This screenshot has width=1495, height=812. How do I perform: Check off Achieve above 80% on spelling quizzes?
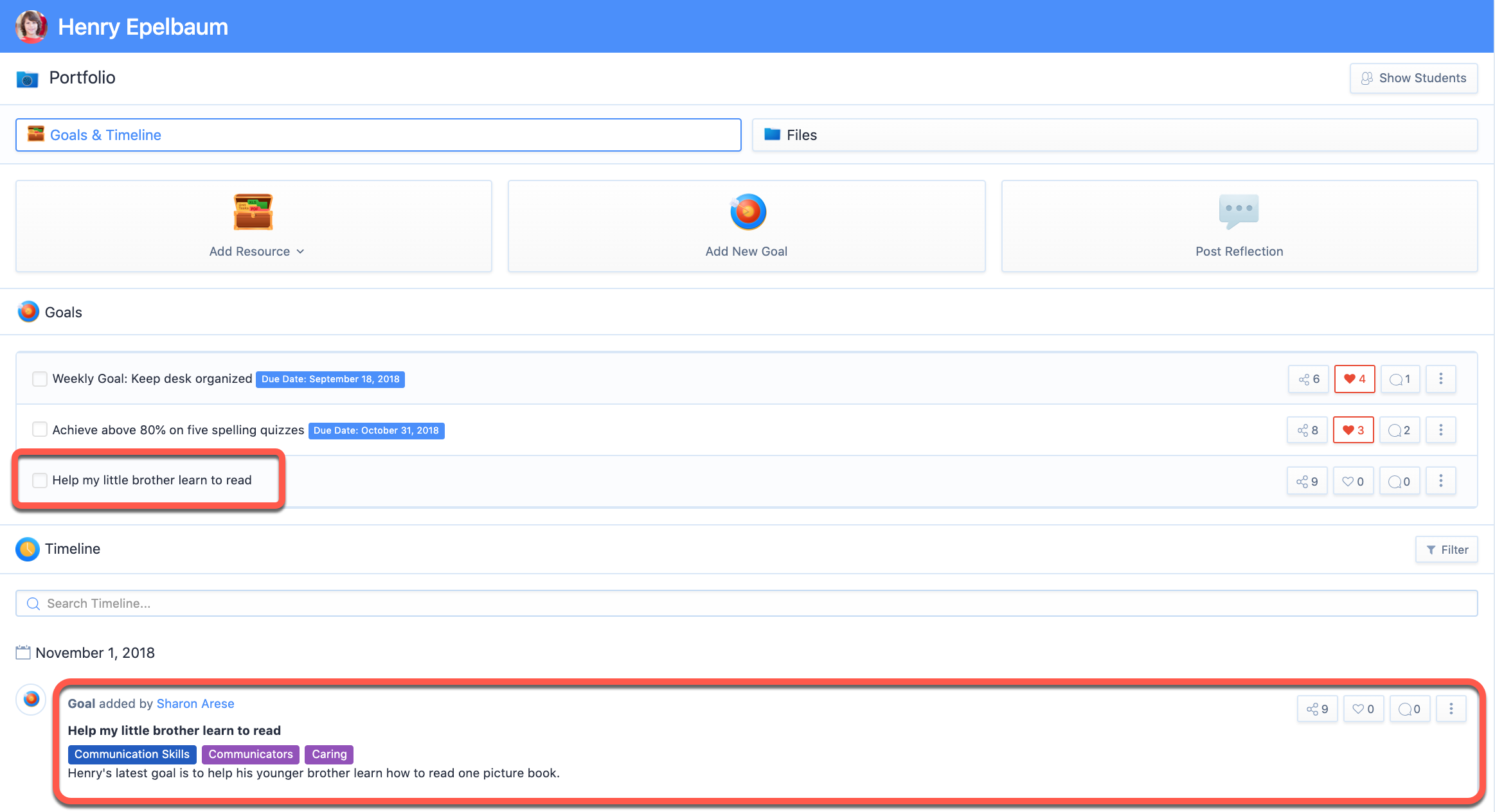click(x=40, y=429)
